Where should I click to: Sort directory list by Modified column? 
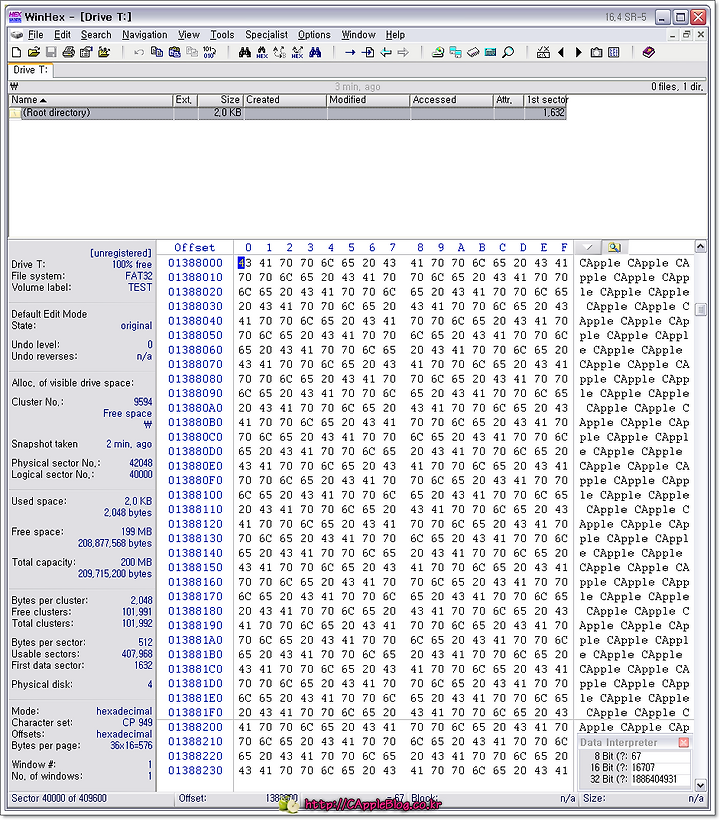[x=369, y=100]
